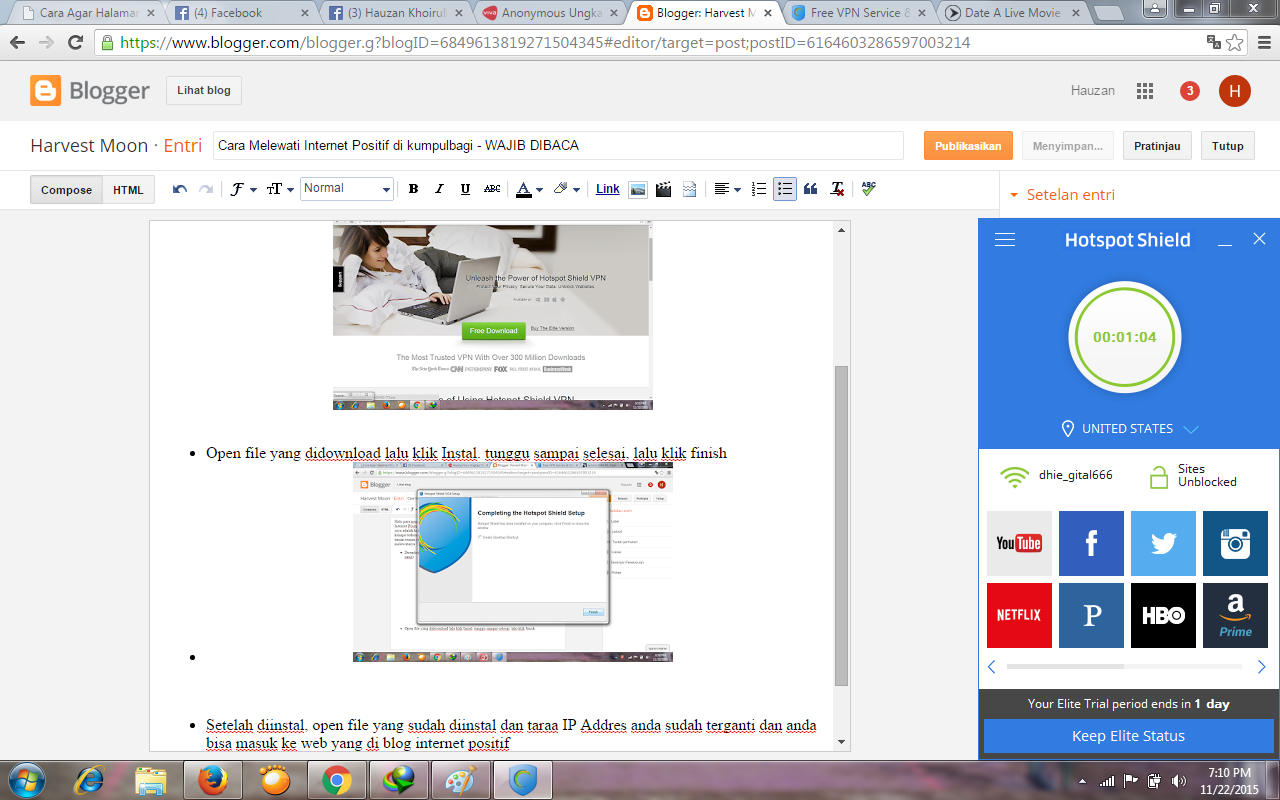This screenshot has width=1280, height=800.
Task: Open HBO tile in Hotspot Shield
Action: (x=1163, y=615)
